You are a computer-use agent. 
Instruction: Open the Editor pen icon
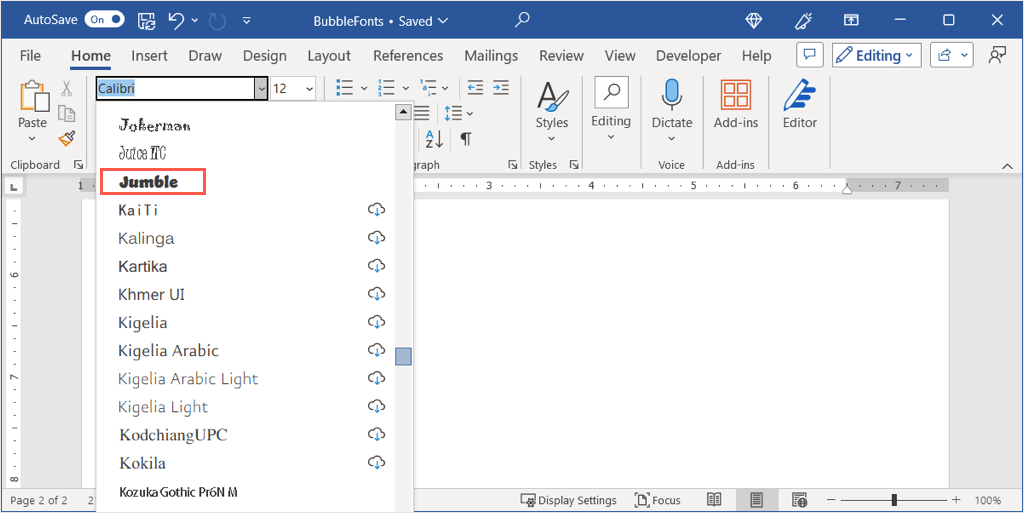(799, 95)
